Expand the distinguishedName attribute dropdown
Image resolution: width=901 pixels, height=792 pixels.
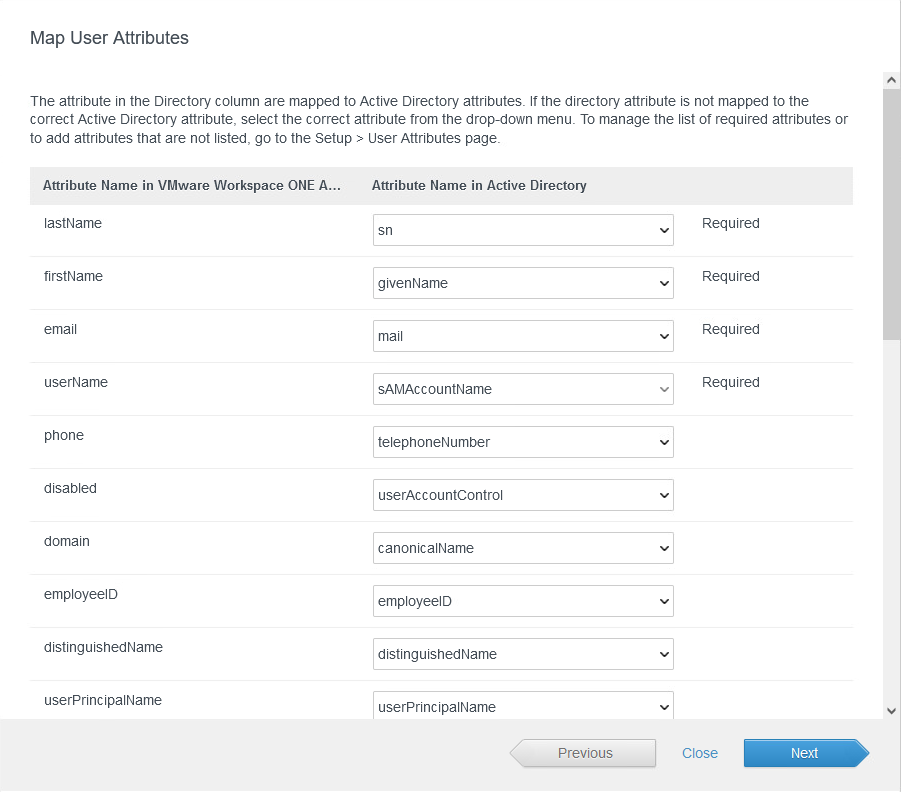coord(523,655)
